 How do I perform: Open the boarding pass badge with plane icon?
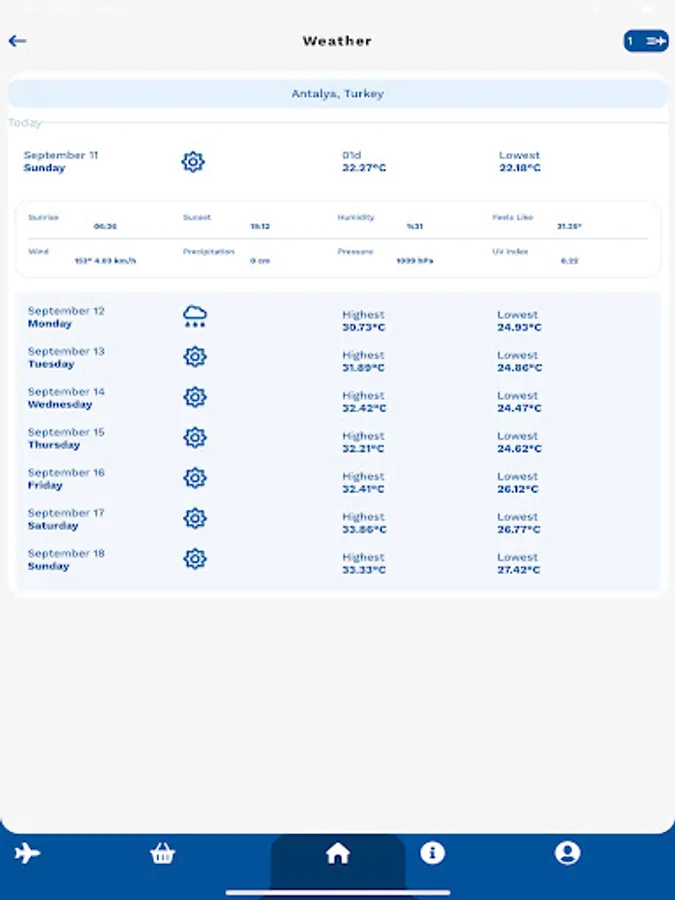646,41
